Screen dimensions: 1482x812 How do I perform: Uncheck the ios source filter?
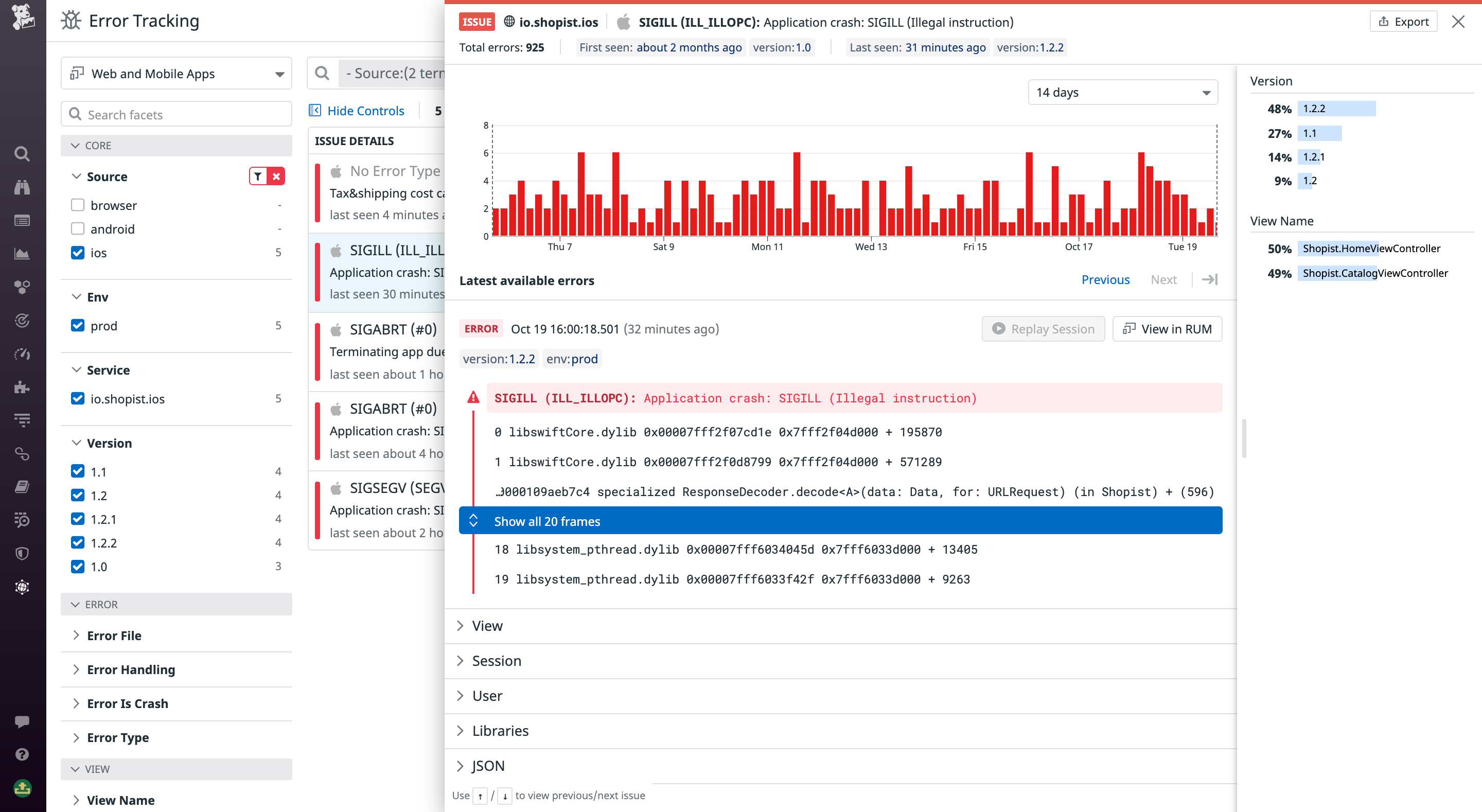(78, 253)
